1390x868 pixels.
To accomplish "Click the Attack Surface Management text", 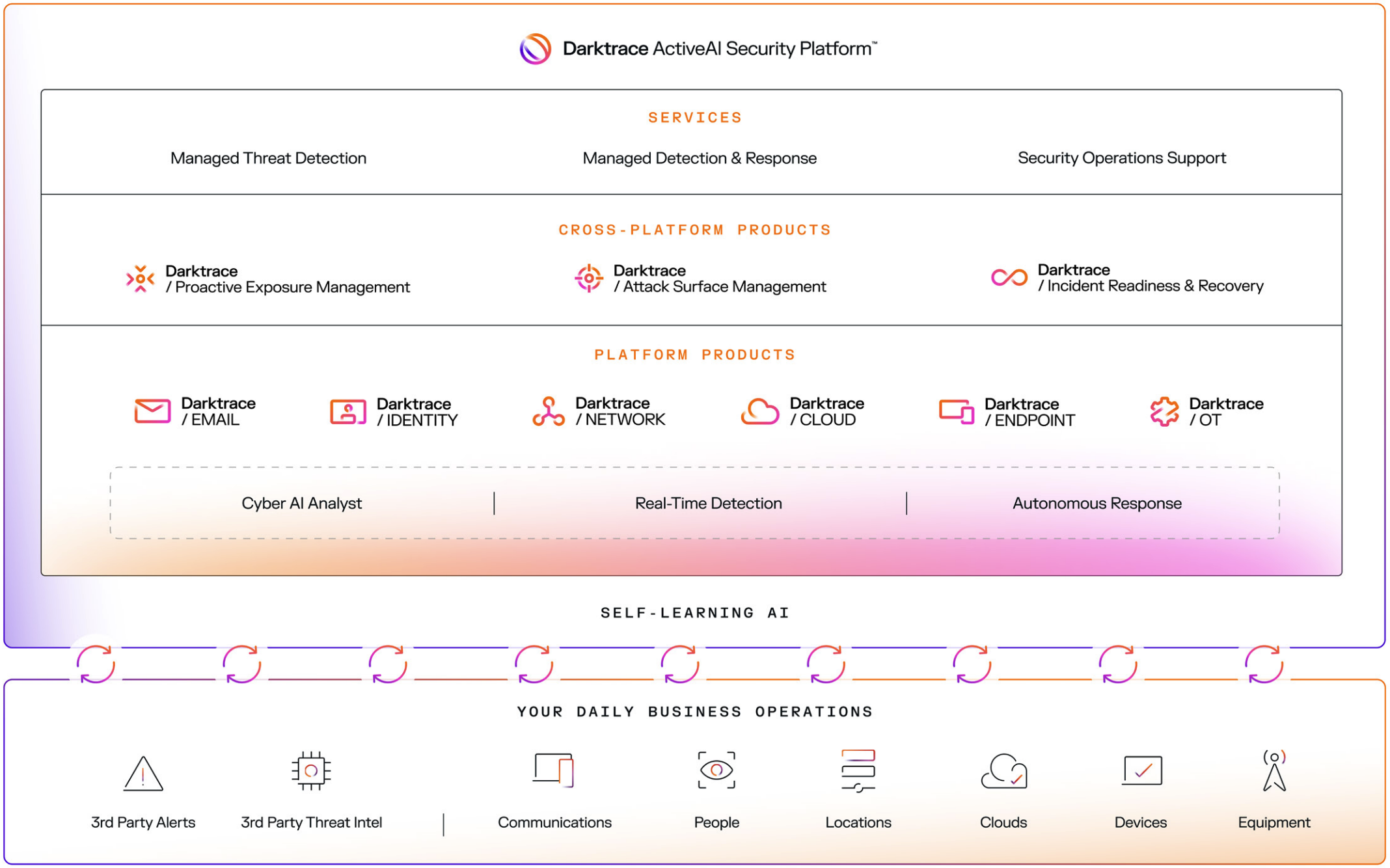I will point(720,279).
